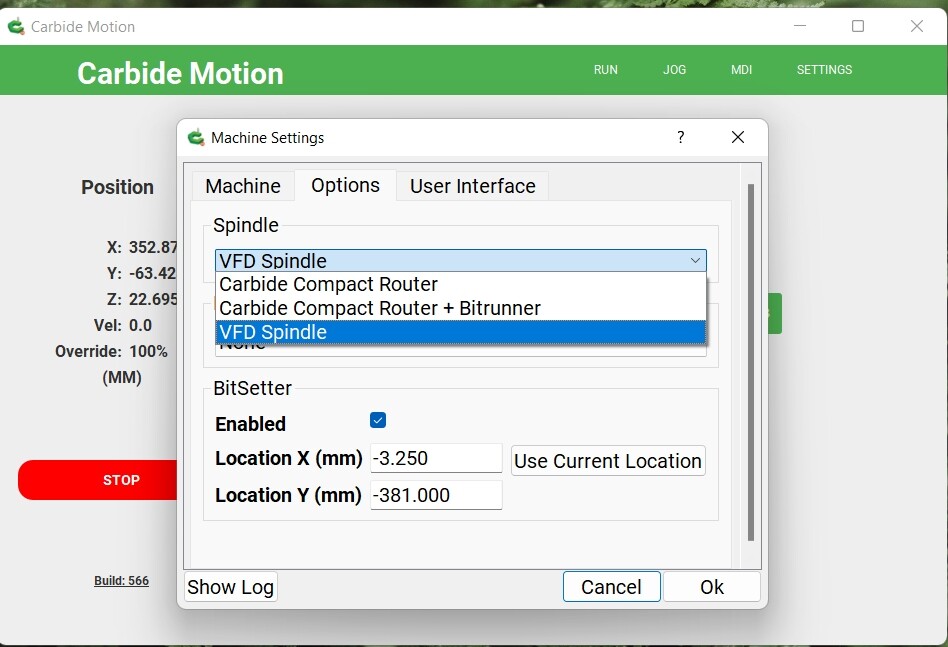
Task: Choose Carbide Compact Router from the list
Action: coord(461,284)
